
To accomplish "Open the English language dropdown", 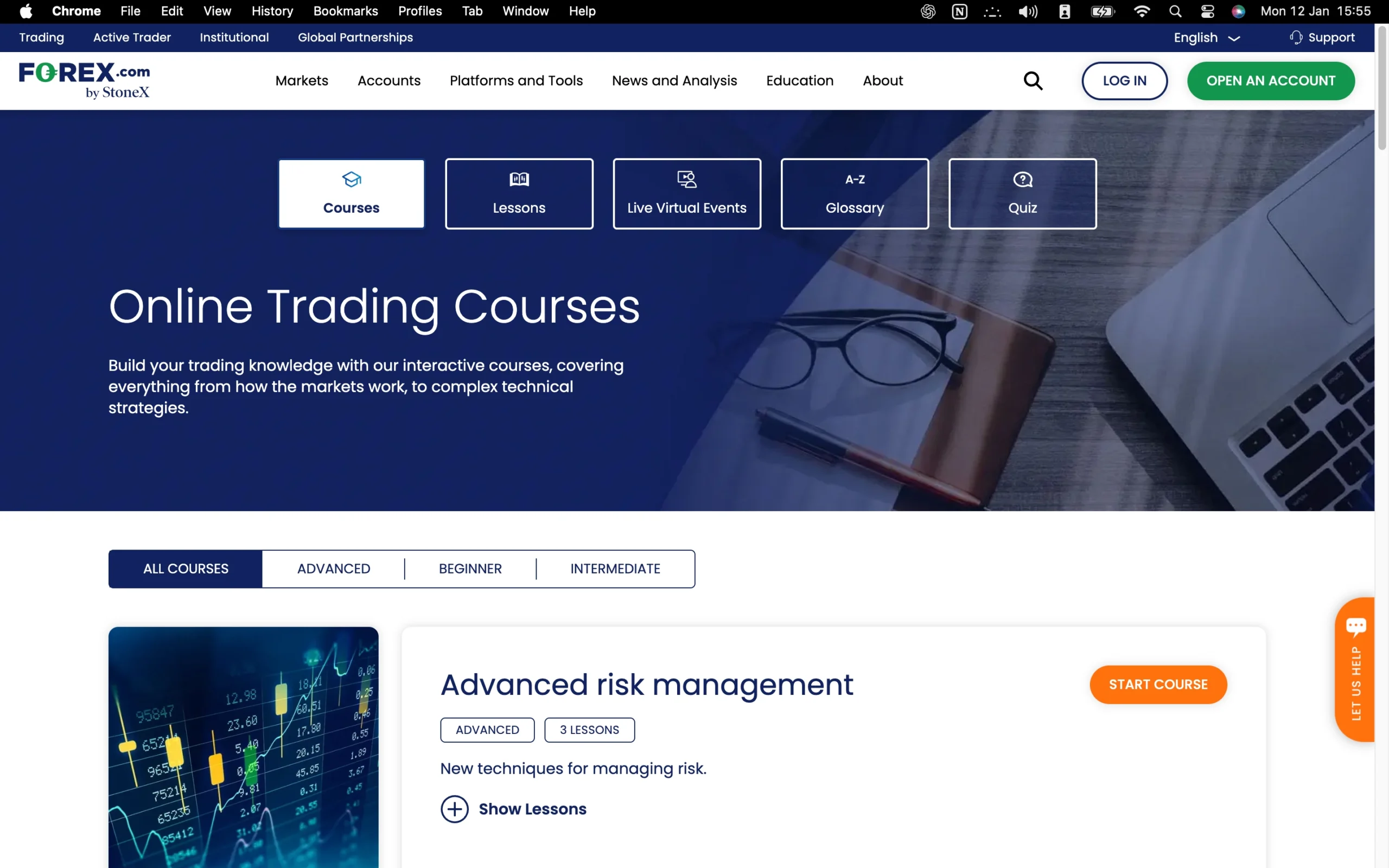I will pos(1204,37).
